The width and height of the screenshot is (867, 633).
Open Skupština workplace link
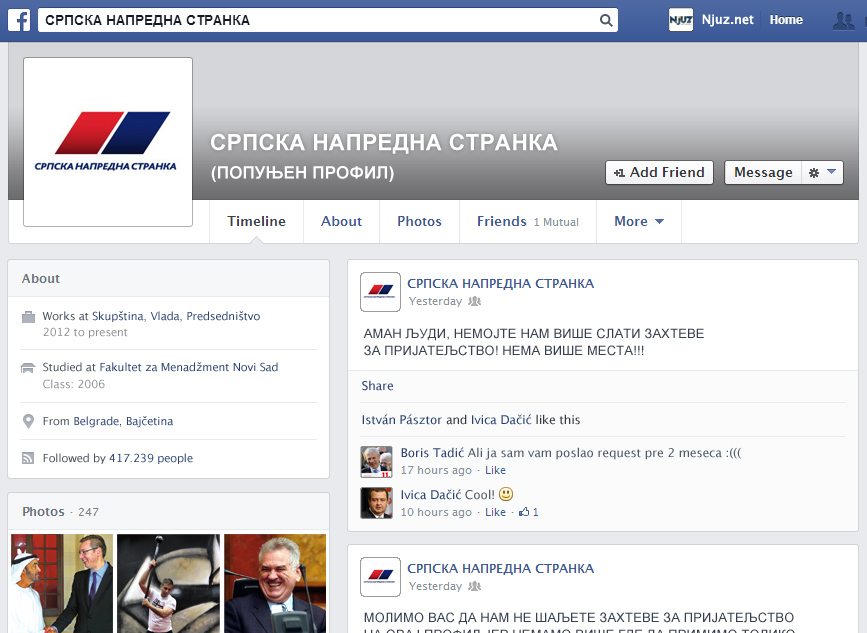tap(118, 316)
